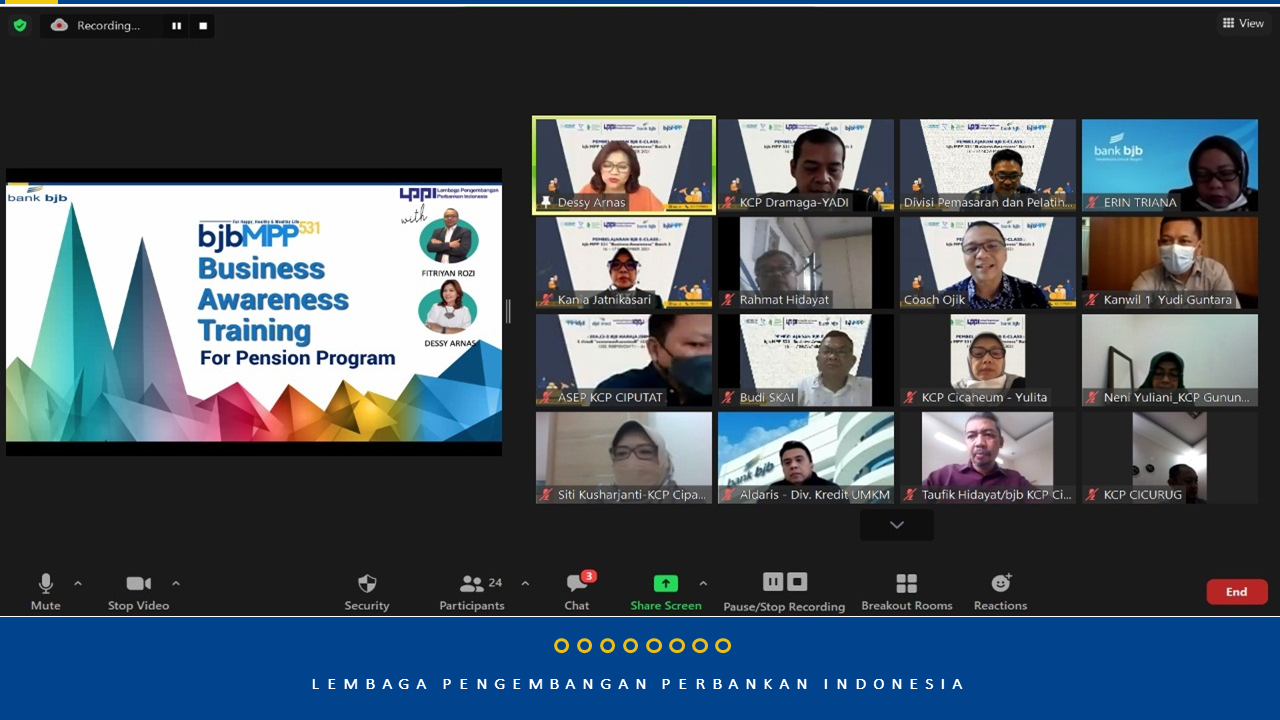The width and height of the screenshot is (1280, 720).
Task: Click stop icon in Pause/Stop Recording
Action: point(797,582)
